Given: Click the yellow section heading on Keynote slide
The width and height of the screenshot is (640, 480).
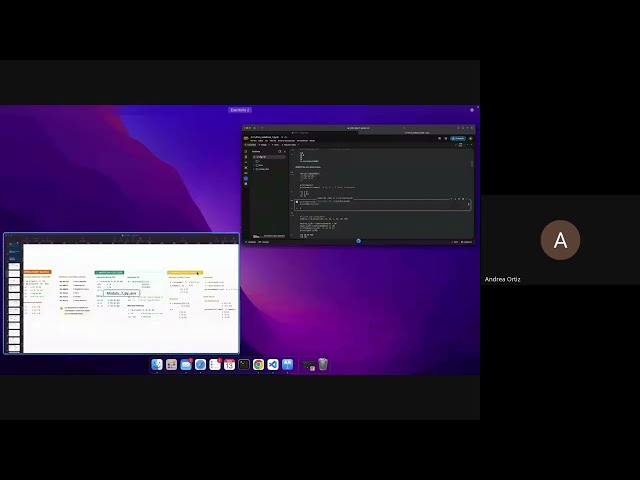Looking at the screenshot, I should click(185, 272).
